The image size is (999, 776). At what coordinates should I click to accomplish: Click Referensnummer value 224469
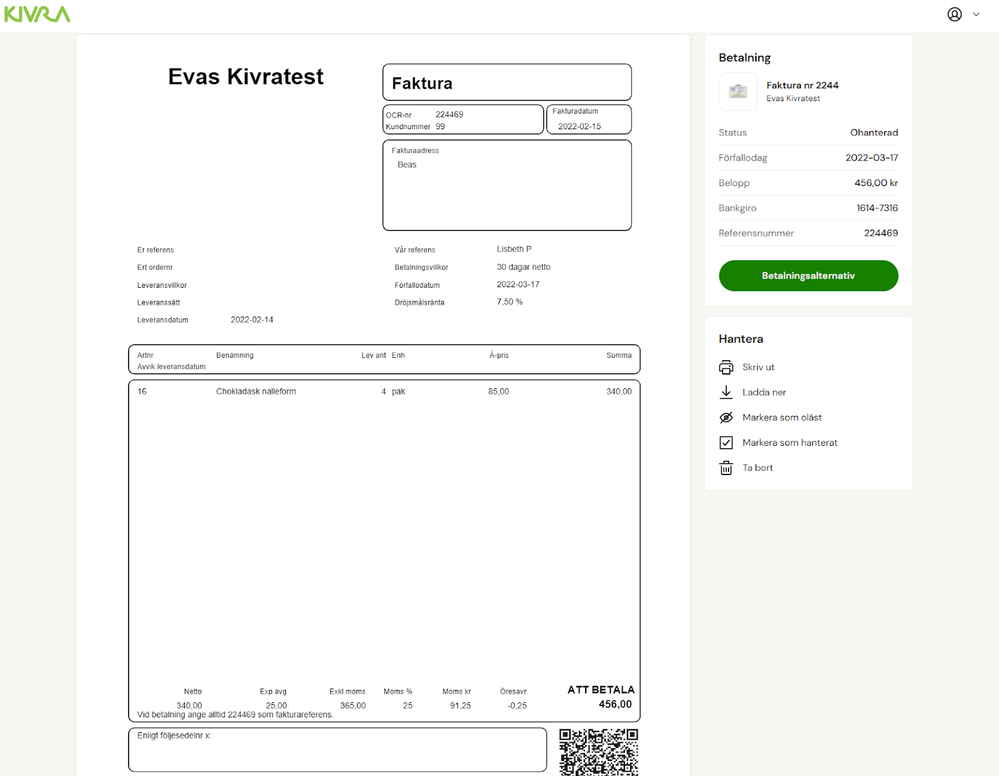pyautogui.click(x=880, y=233)
